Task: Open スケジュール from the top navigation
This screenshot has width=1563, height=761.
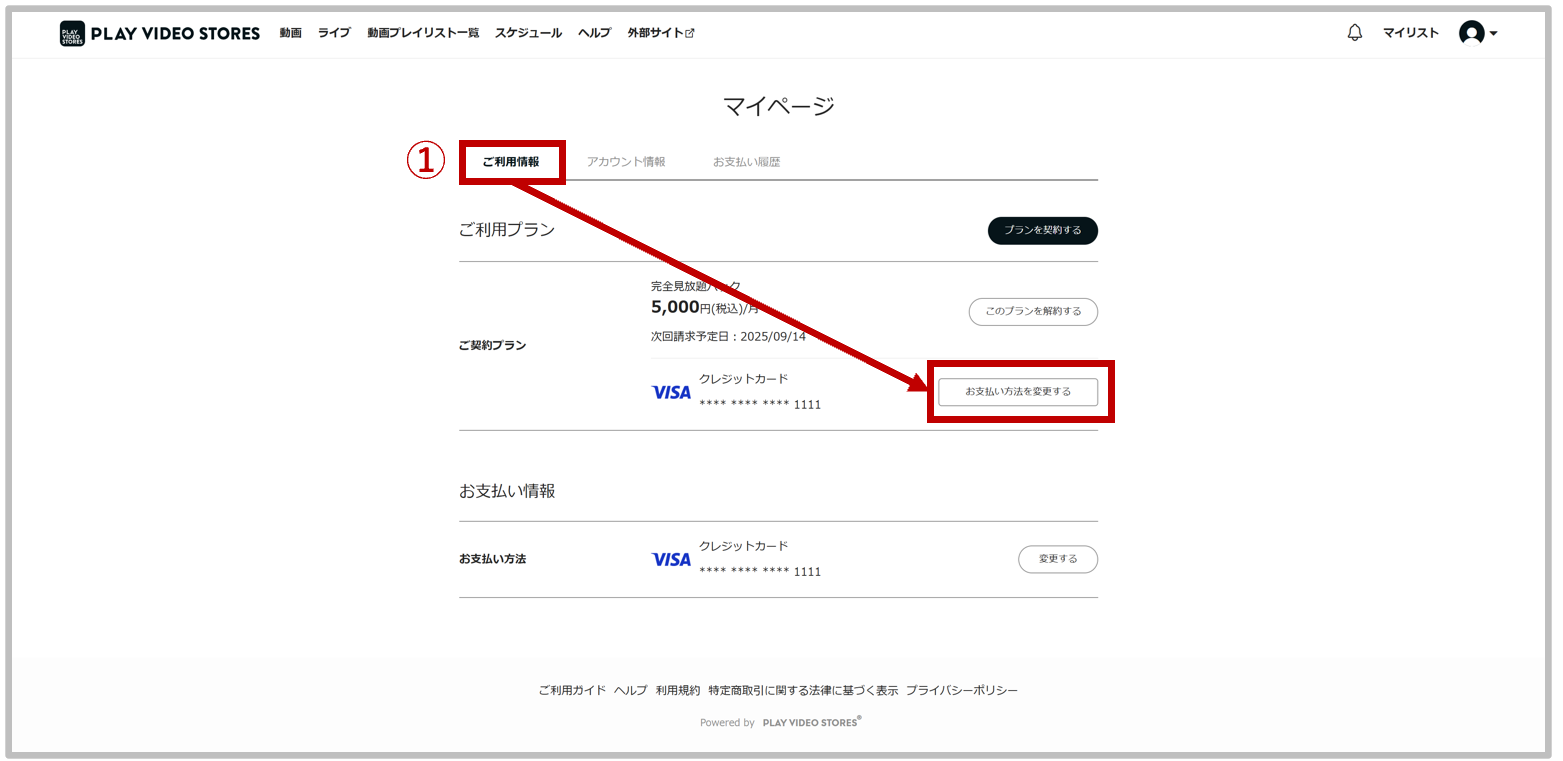Action: [x=528, y=33]
